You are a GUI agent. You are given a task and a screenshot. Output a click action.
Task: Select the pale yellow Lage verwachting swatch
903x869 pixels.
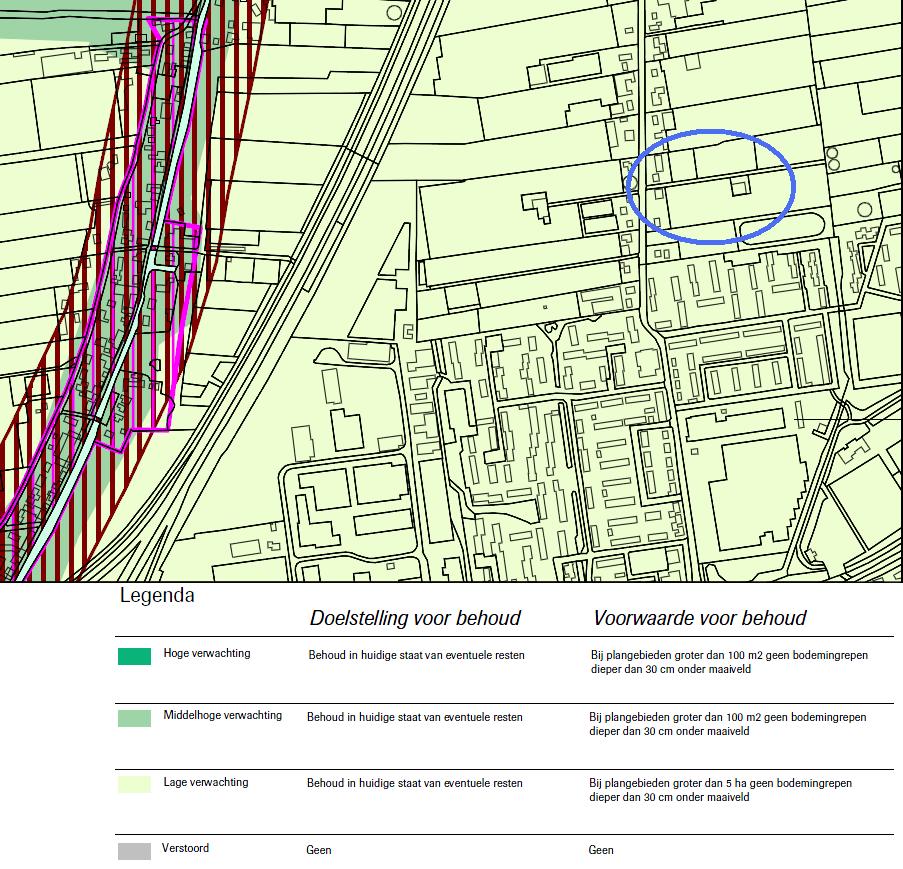[134, 784]
